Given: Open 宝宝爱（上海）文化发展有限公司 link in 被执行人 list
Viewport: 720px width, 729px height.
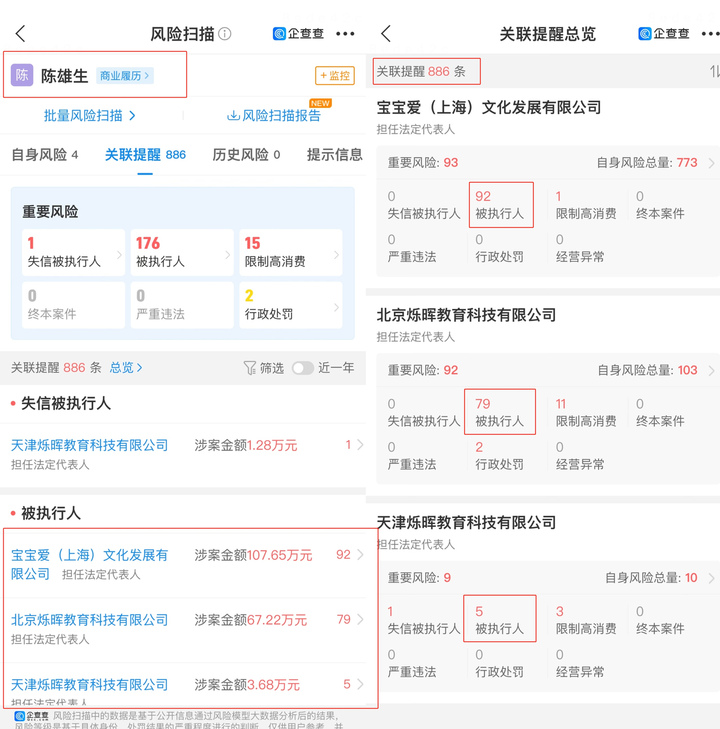Looking at the screenshot, I should 89,564.
